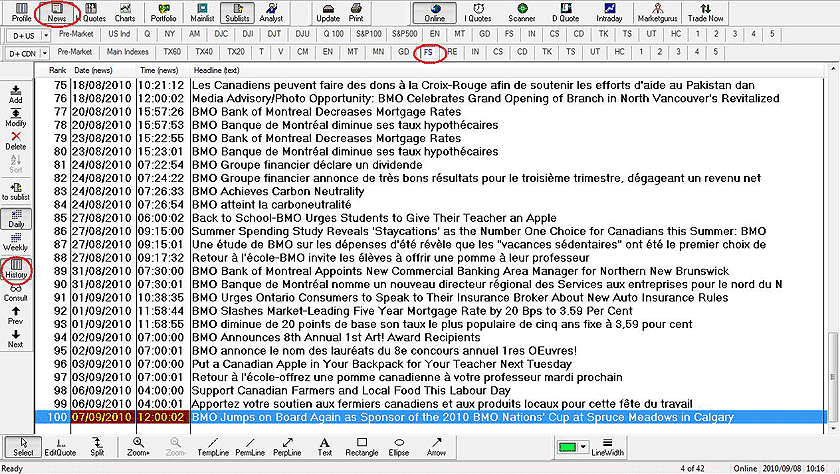Select the PermLine drawing tool
The image size is (840, 474).
[x=250, y=447]
